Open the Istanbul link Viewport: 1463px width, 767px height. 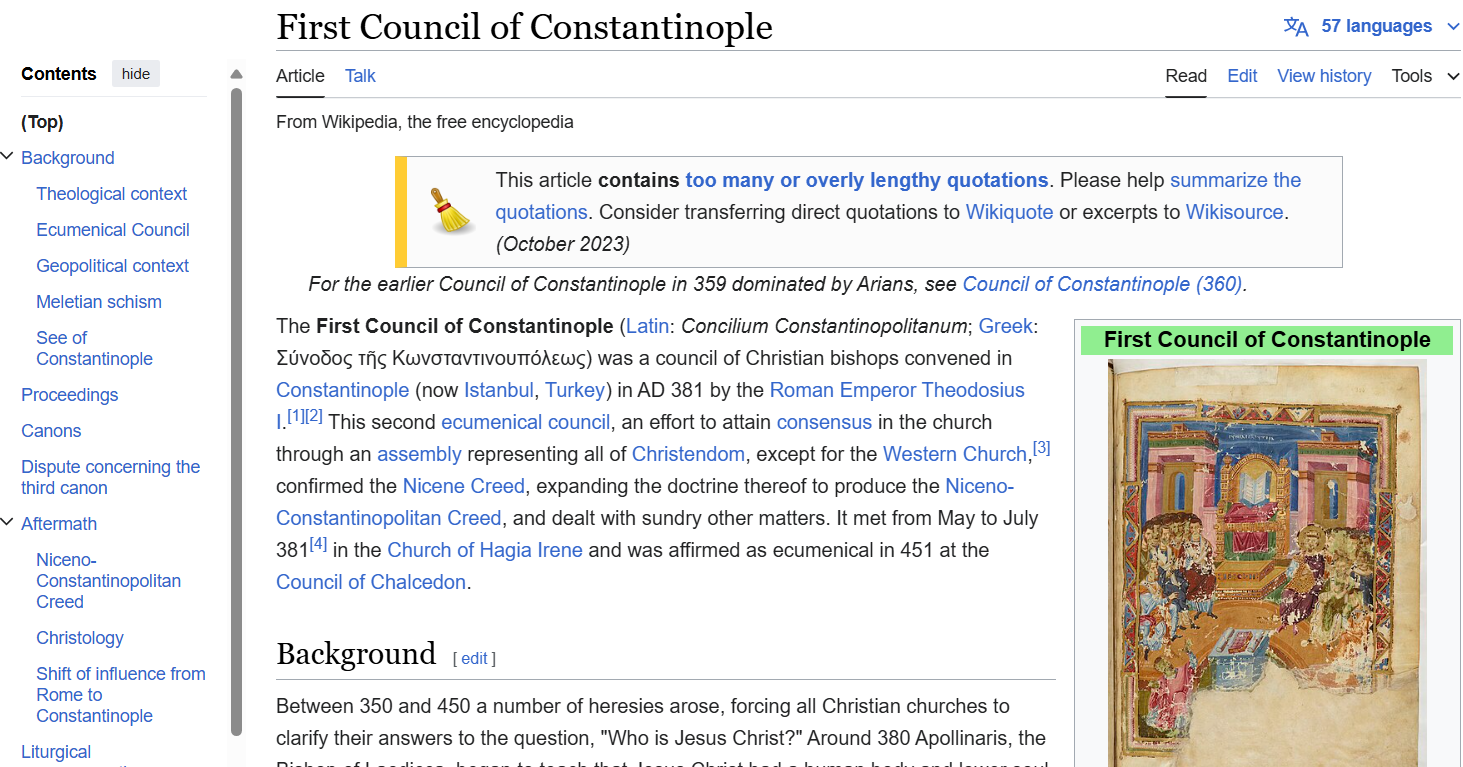tap(499, 390)
